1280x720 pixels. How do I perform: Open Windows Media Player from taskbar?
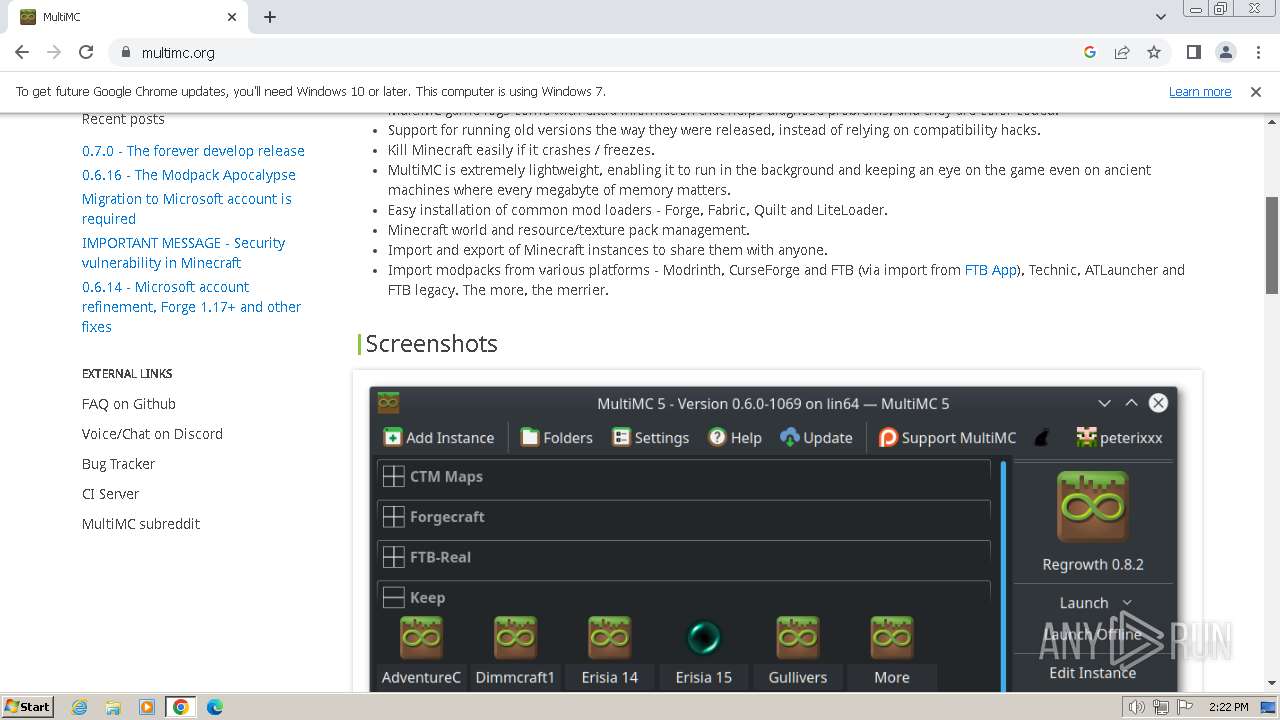[x=147, y=707]
